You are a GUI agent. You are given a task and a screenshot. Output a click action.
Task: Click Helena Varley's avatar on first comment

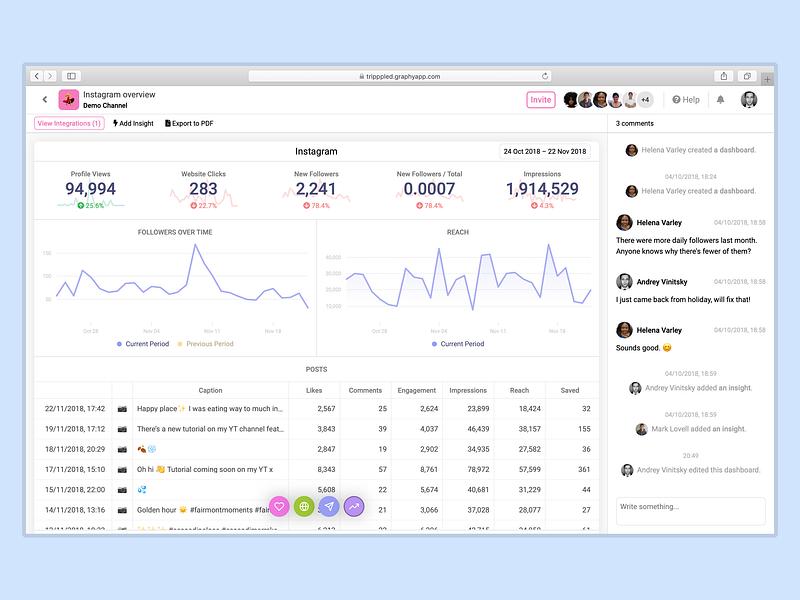pyautogui.click(x=624, y=222)
